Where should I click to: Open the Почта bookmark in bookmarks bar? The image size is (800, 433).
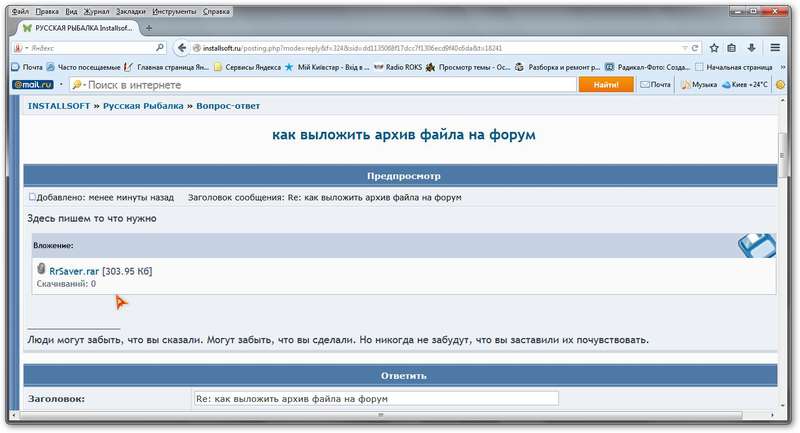pos(27,67)
